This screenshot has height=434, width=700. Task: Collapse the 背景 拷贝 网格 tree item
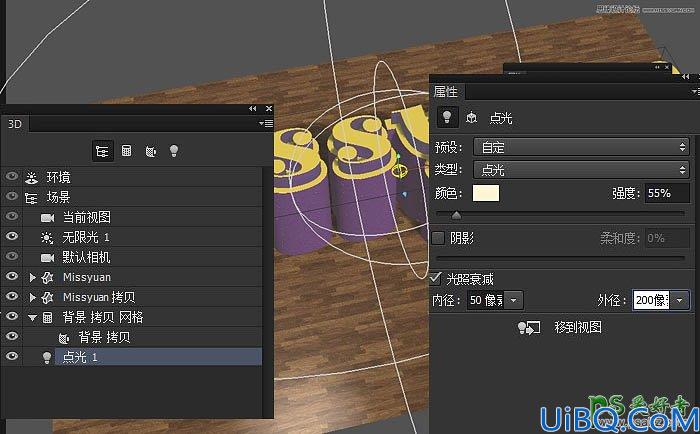pyautogui.click(x=32, y=317)
